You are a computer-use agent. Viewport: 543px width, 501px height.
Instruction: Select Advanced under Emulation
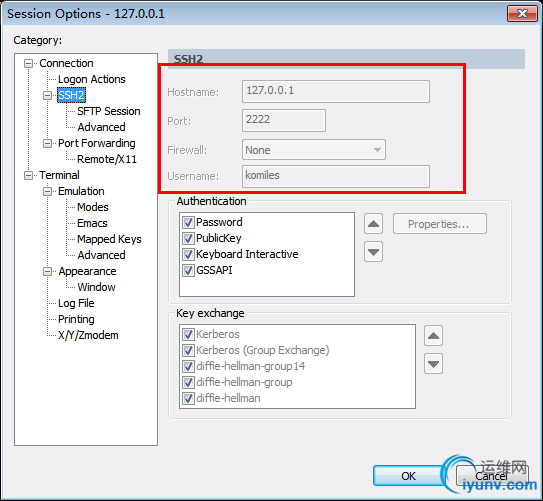click(101, 255)
